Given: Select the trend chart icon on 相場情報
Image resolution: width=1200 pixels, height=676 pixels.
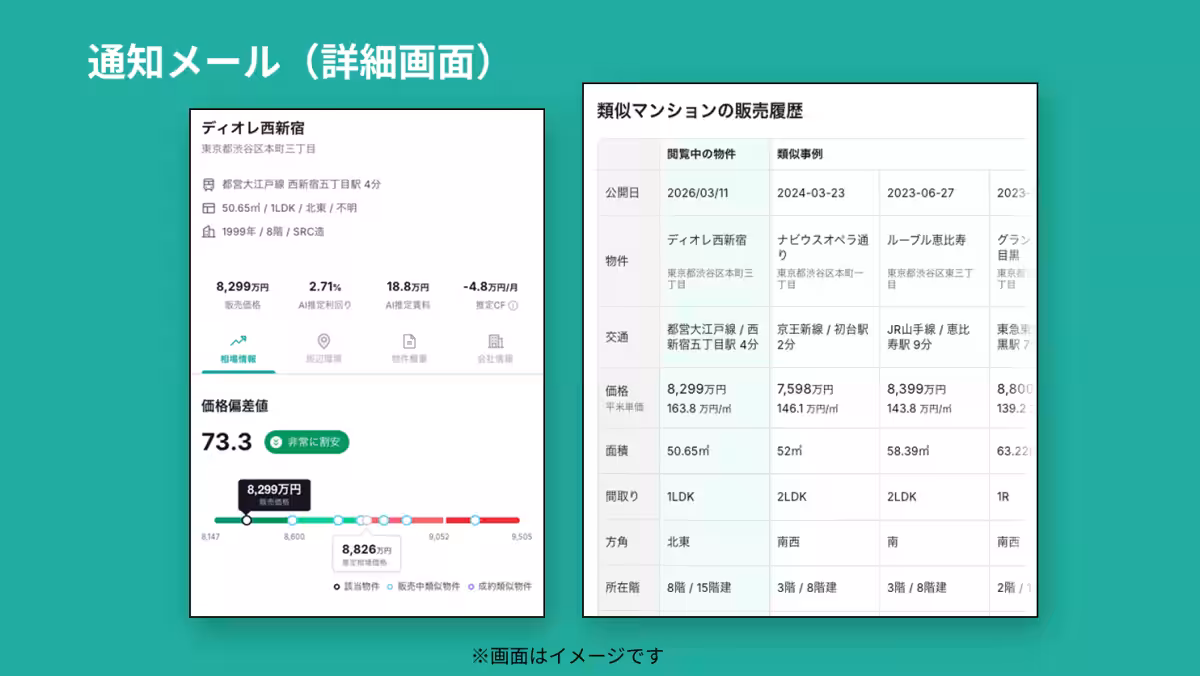Looking at the screenshot, I should click(239, 339).
